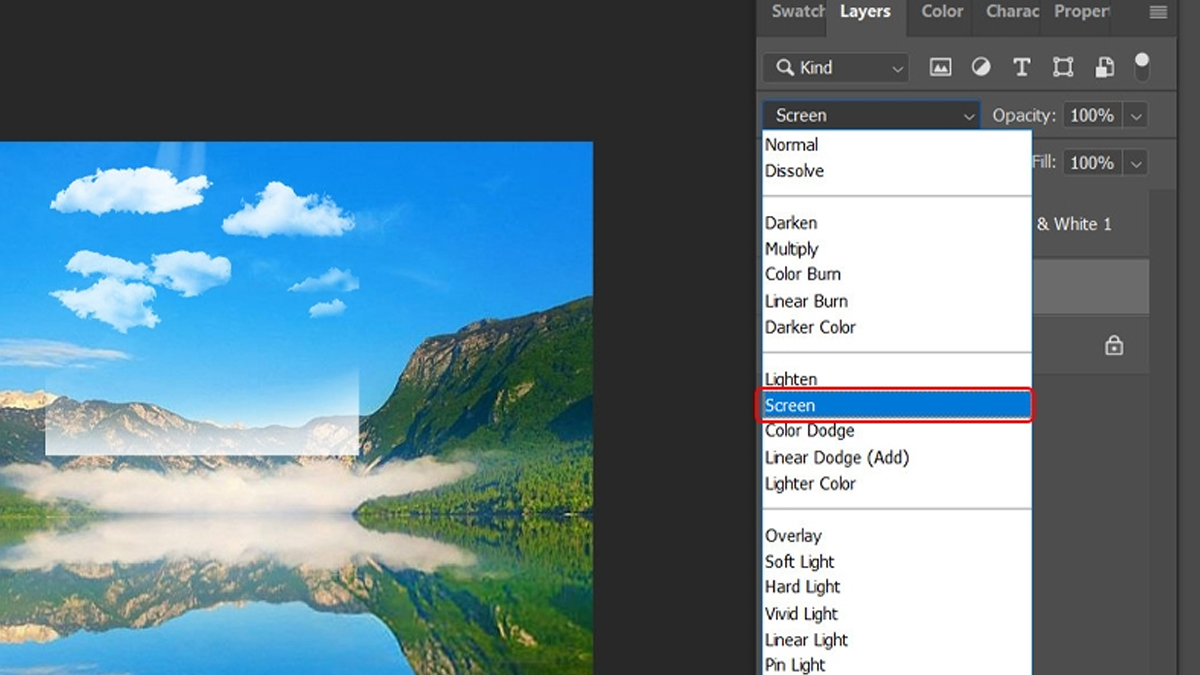The image size is (1200, 675).
Task: Expand the Opacity slider dropdown arrow
Action: coord(1135,116)
